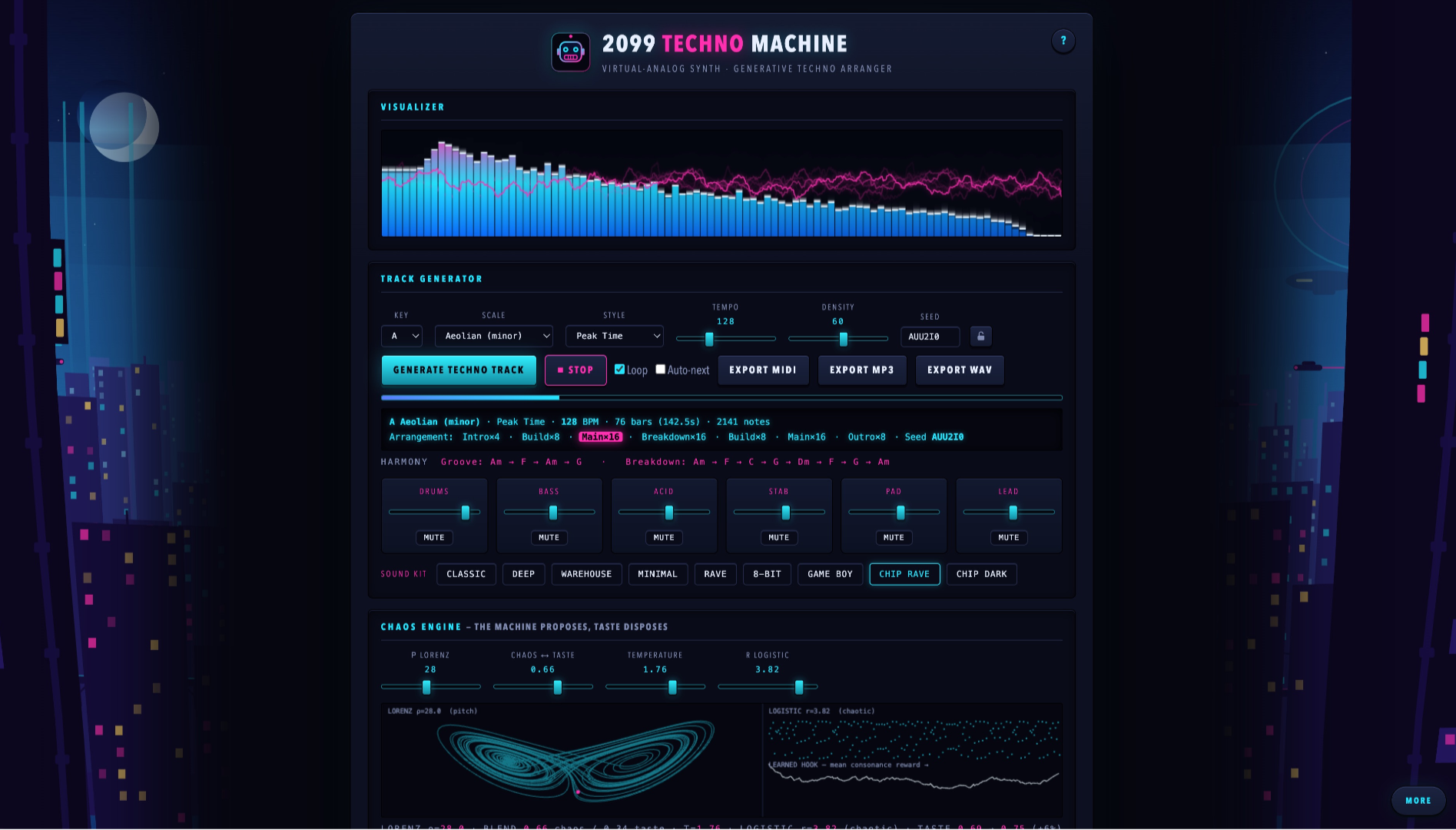Click the track playback progress bar
Viewport: 1456px width, 830px height.
721,397
